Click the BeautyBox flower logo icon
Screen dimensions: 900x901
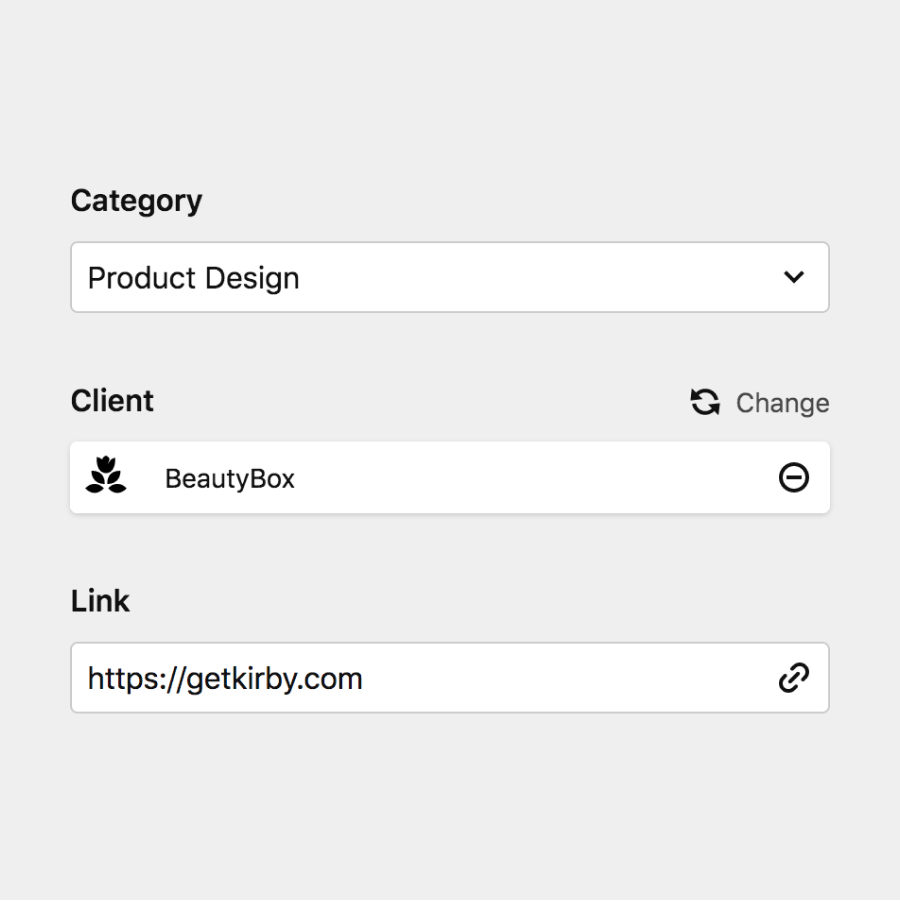[x=106, y=475]
